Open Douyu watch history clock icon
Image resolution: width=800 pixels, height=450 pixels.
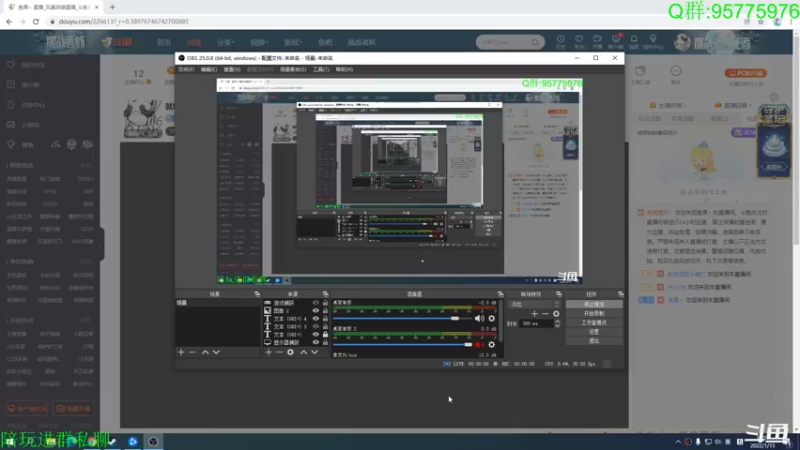pos(560,41)
